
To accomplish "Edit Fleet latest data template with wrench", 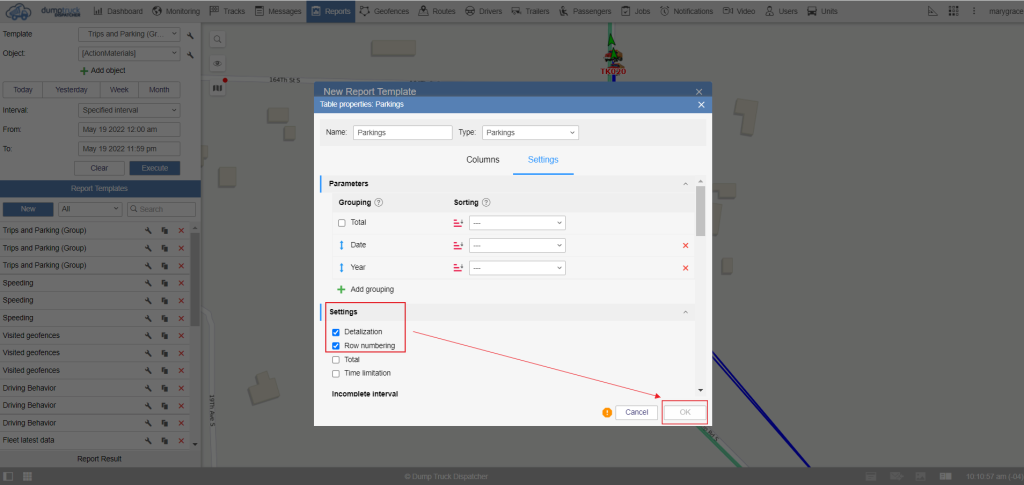I will click(x=147, y=441).
